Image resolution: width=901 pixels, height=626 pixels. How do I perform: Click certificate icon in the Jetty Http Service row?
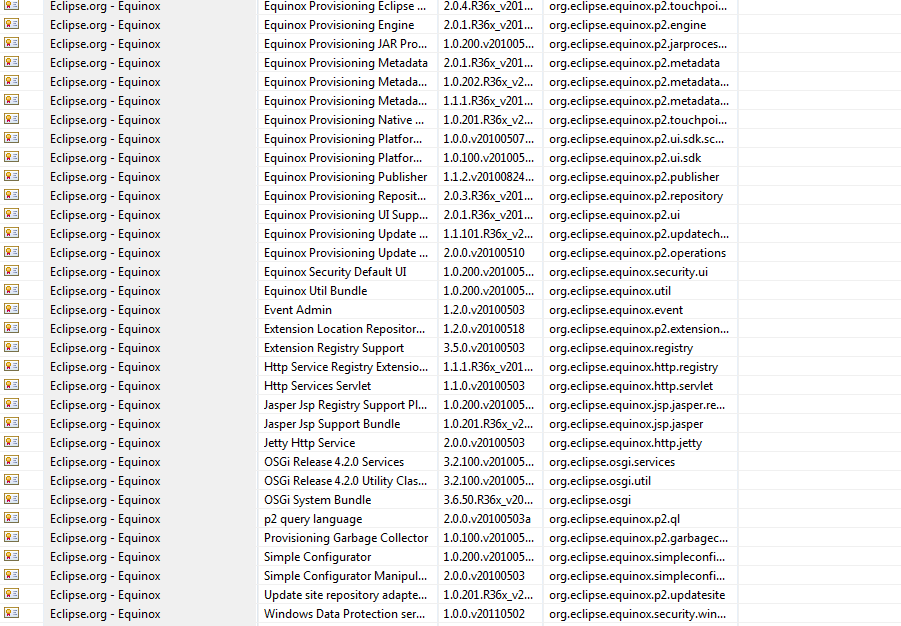tap(11, 441)
